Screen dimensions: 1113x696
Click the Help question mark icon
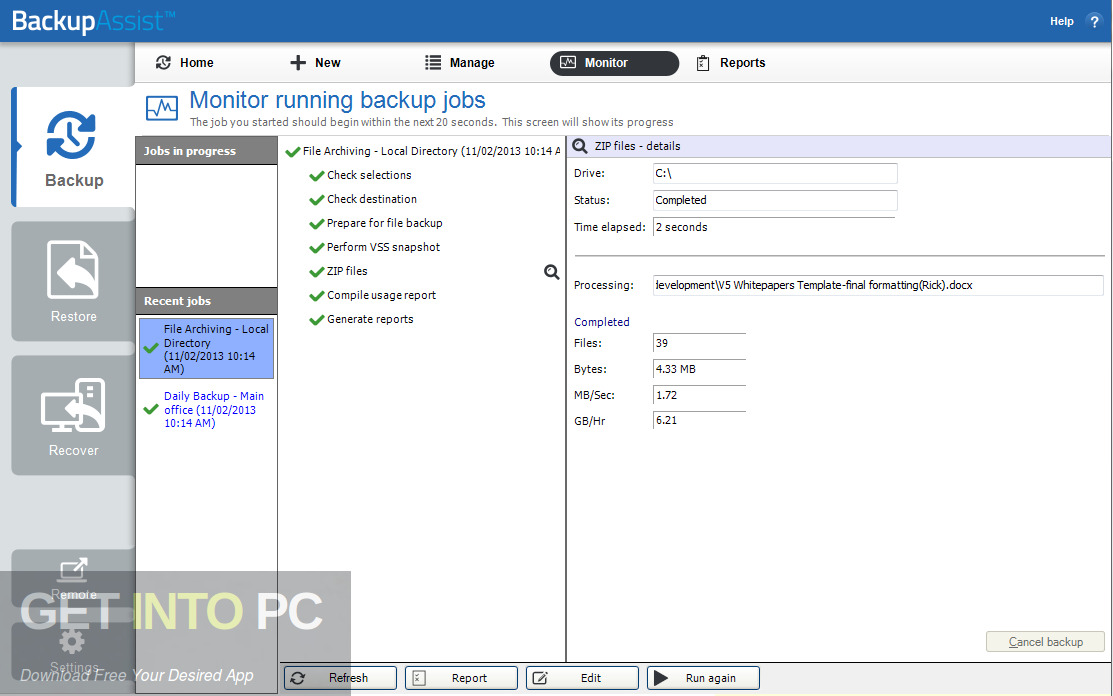pos(1094,21)
